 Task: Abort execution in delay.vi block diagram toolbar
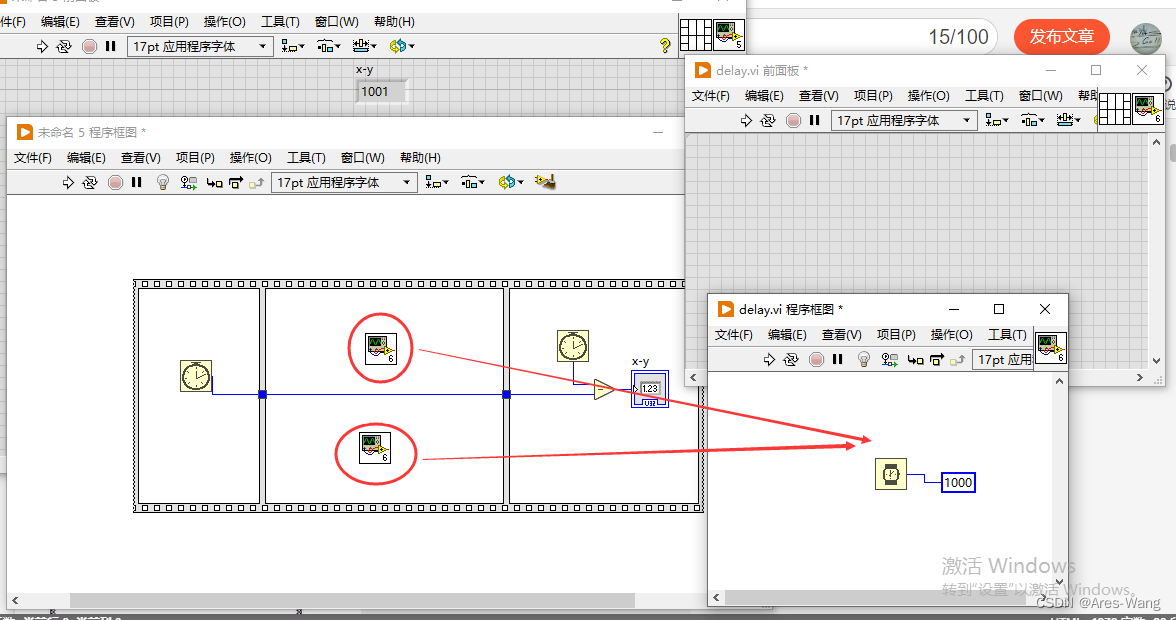pos(817,360)
